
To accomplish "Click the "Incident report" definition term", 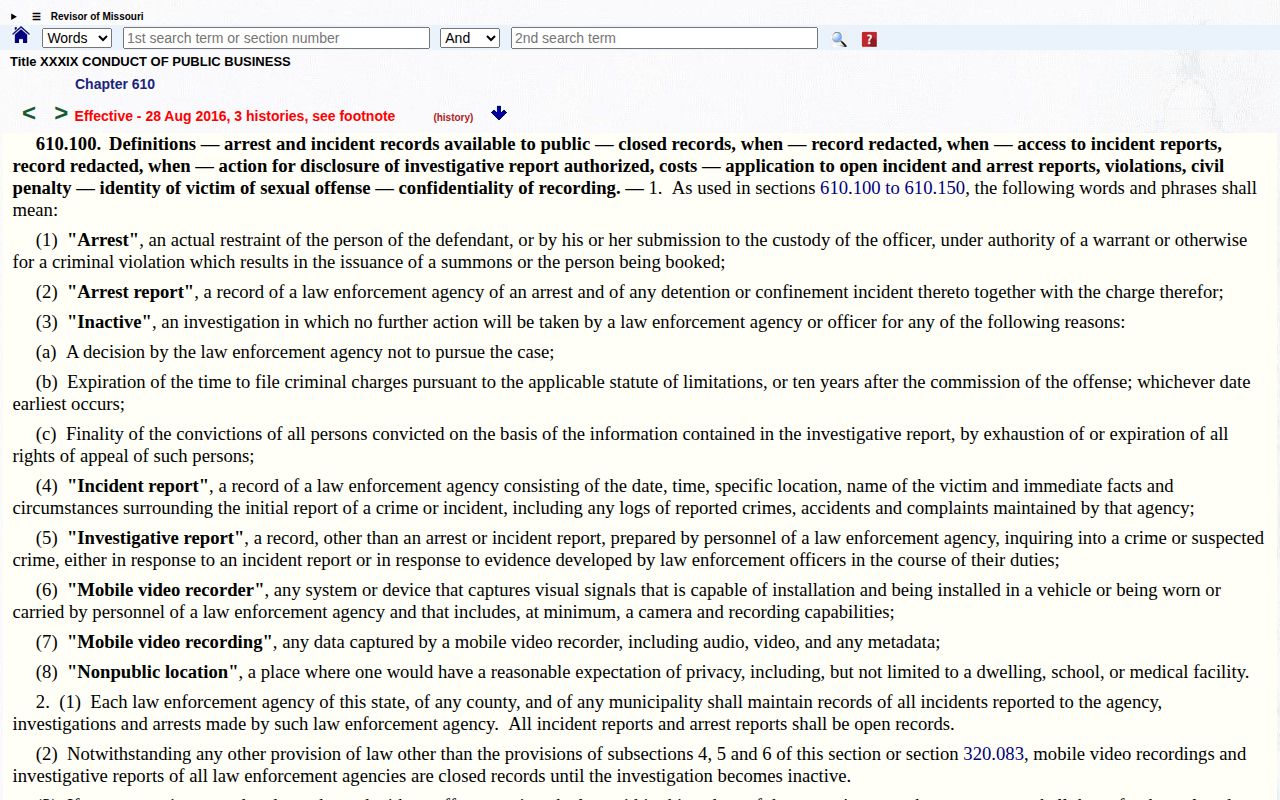I will coord(138,486).
